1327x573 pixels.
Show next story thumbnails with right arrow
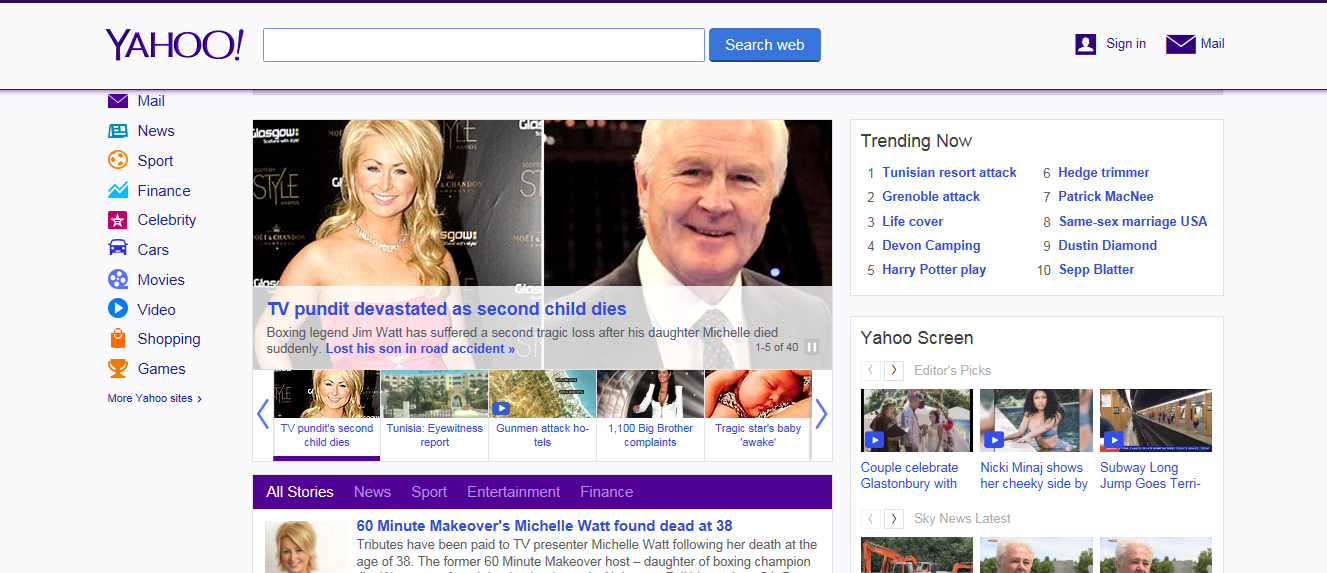pos(821,414)
